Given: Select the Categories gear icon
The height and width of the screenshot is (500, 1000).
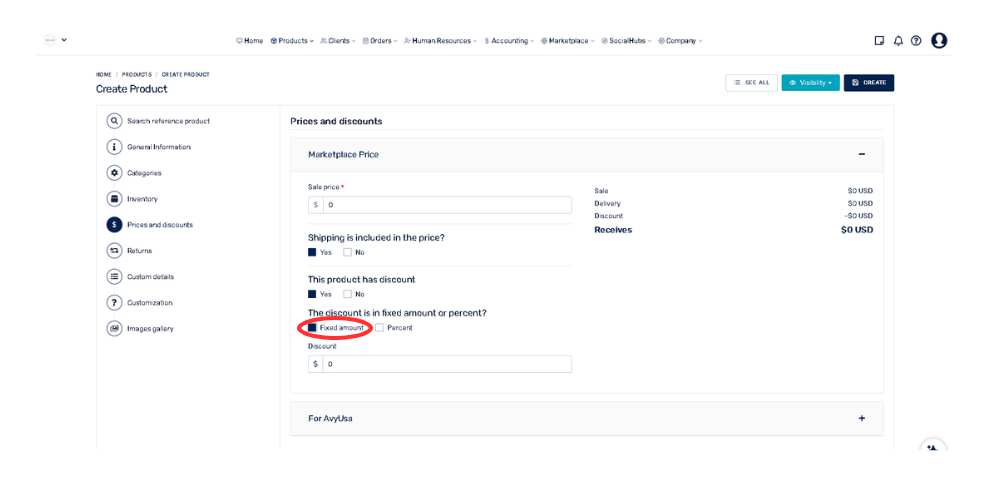Looking at the screenshot, I should 114,173.
